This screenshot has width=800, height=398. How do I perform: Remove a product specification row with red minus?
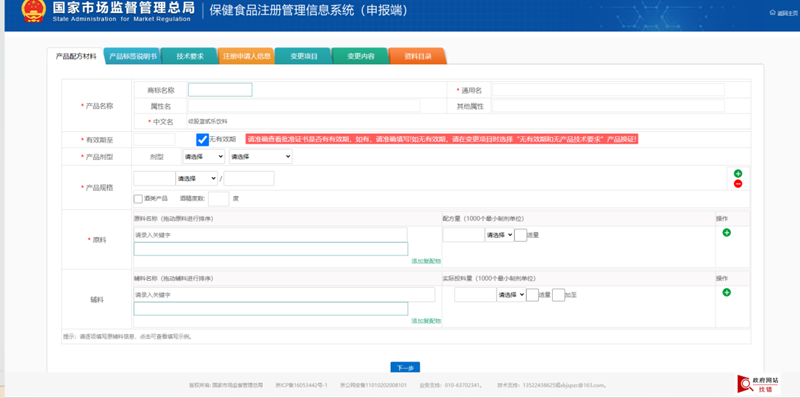point(738,184)
